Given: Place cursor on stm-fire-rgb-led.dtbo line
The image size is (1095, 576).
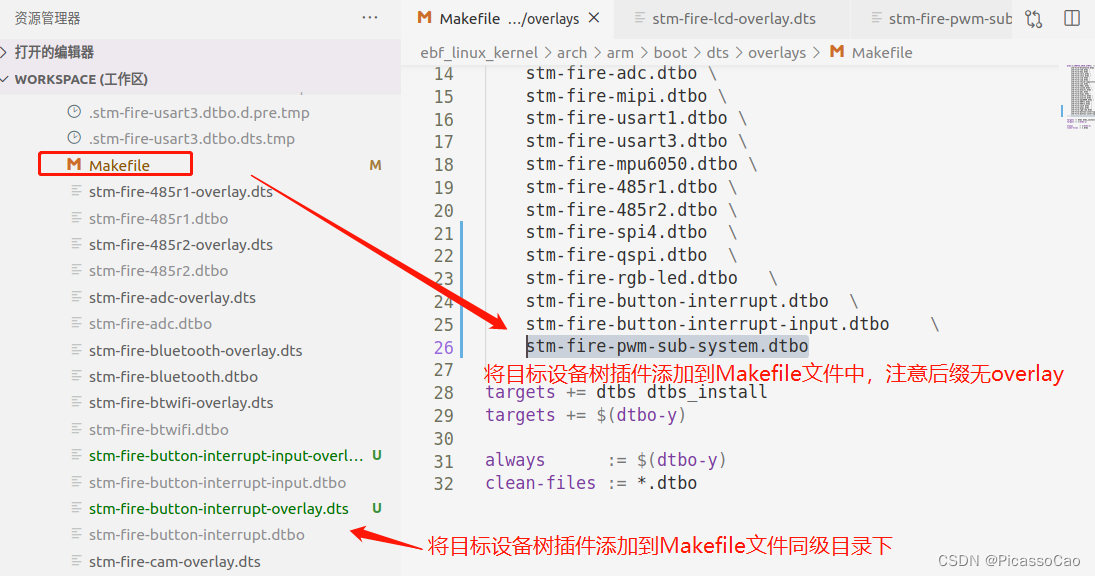Looking at the screenshot, I should pyautogui.click(x=651, y=278).
